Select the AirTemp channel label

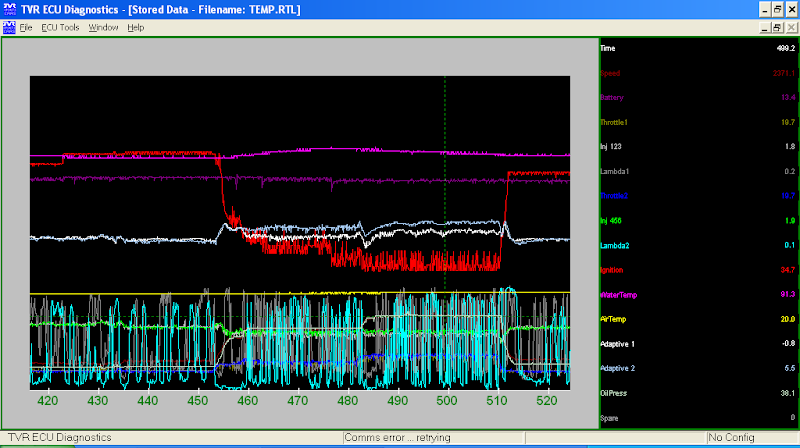pyautogui.click(x=613, y=319)
